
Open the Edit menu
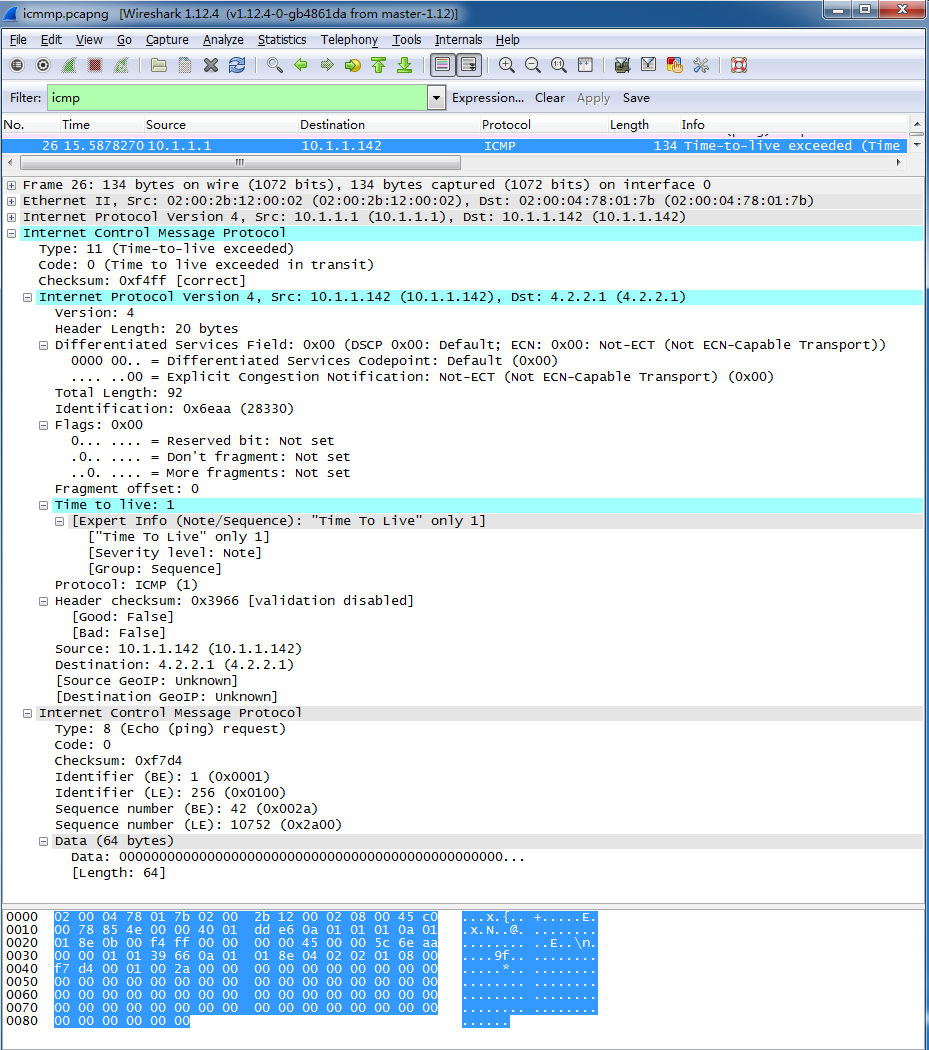click(x=52, y=40)
